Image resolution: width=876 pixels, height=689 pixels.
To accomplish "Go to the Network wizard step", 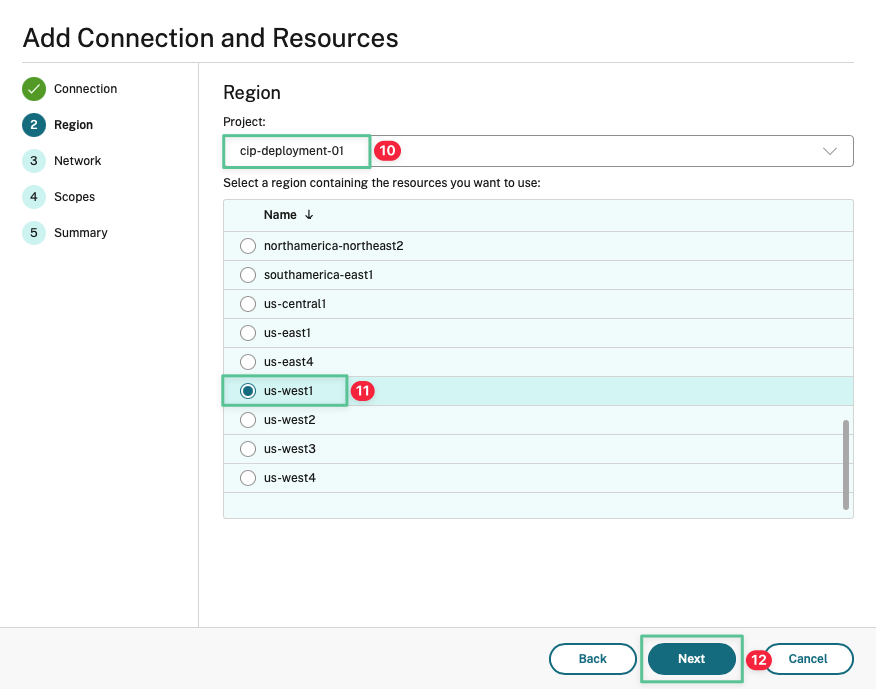I will [x=77, y=161].
